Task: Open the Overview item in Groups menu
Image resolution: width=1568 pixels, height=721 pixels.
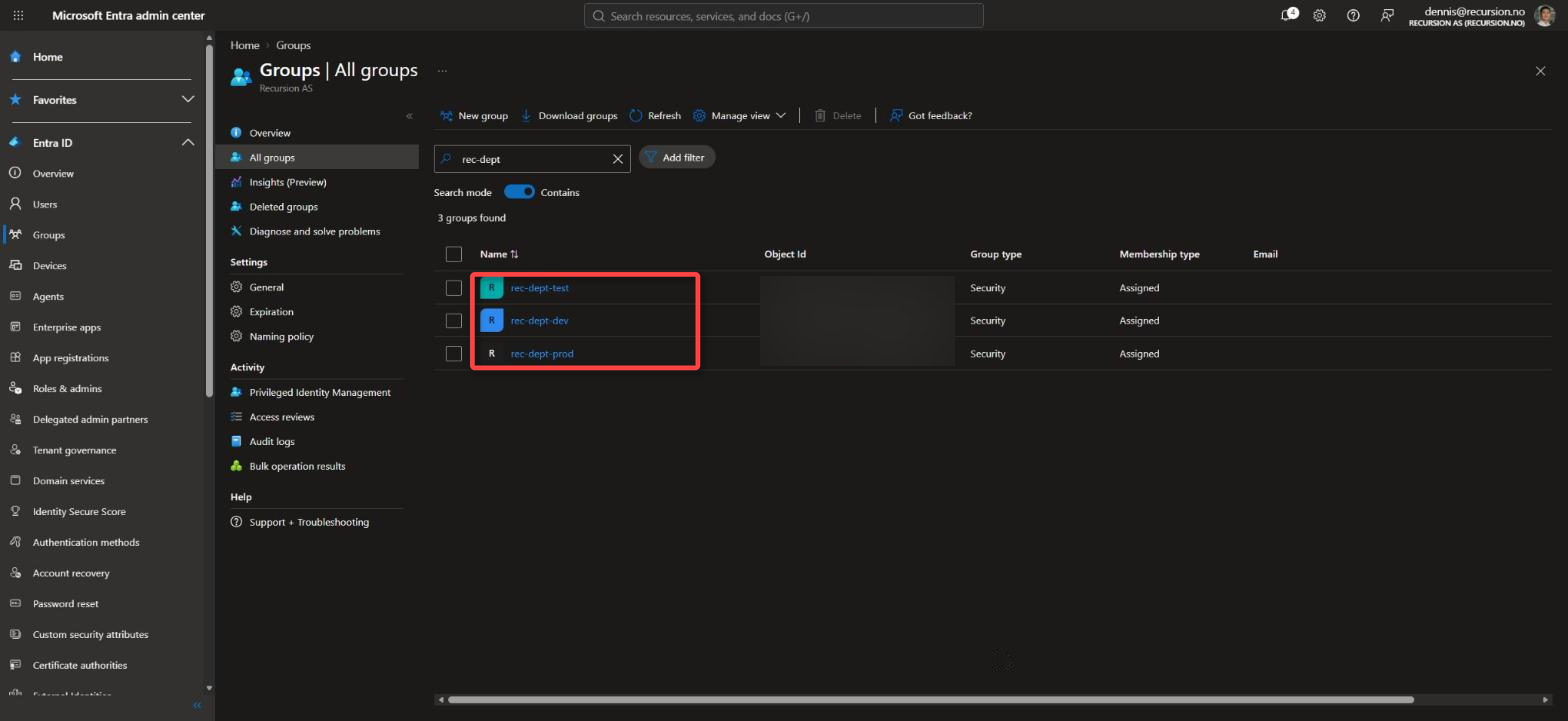Action: coord(270,133)
